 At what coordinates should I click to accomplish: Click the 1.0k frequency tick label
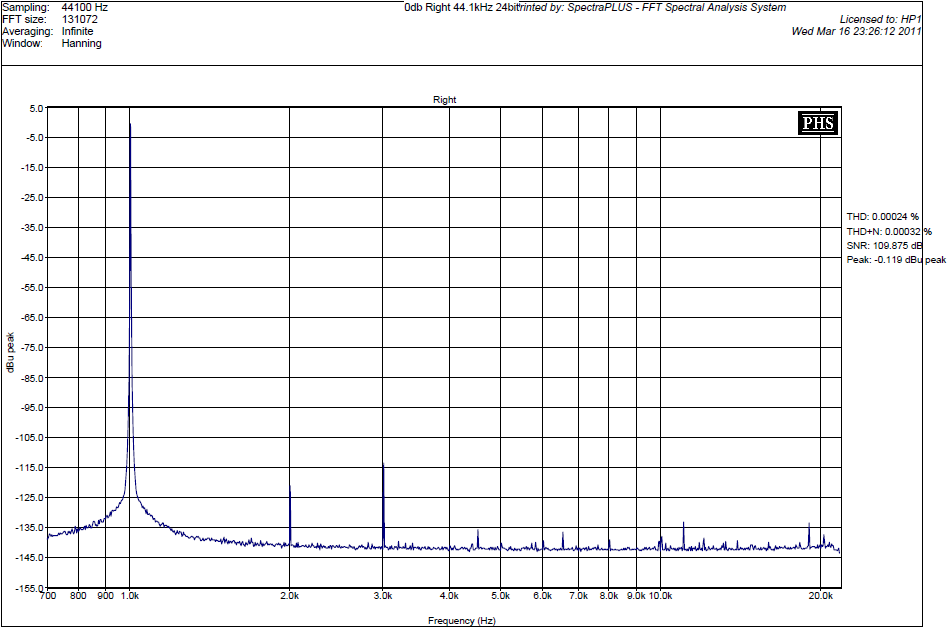point(130,596)
